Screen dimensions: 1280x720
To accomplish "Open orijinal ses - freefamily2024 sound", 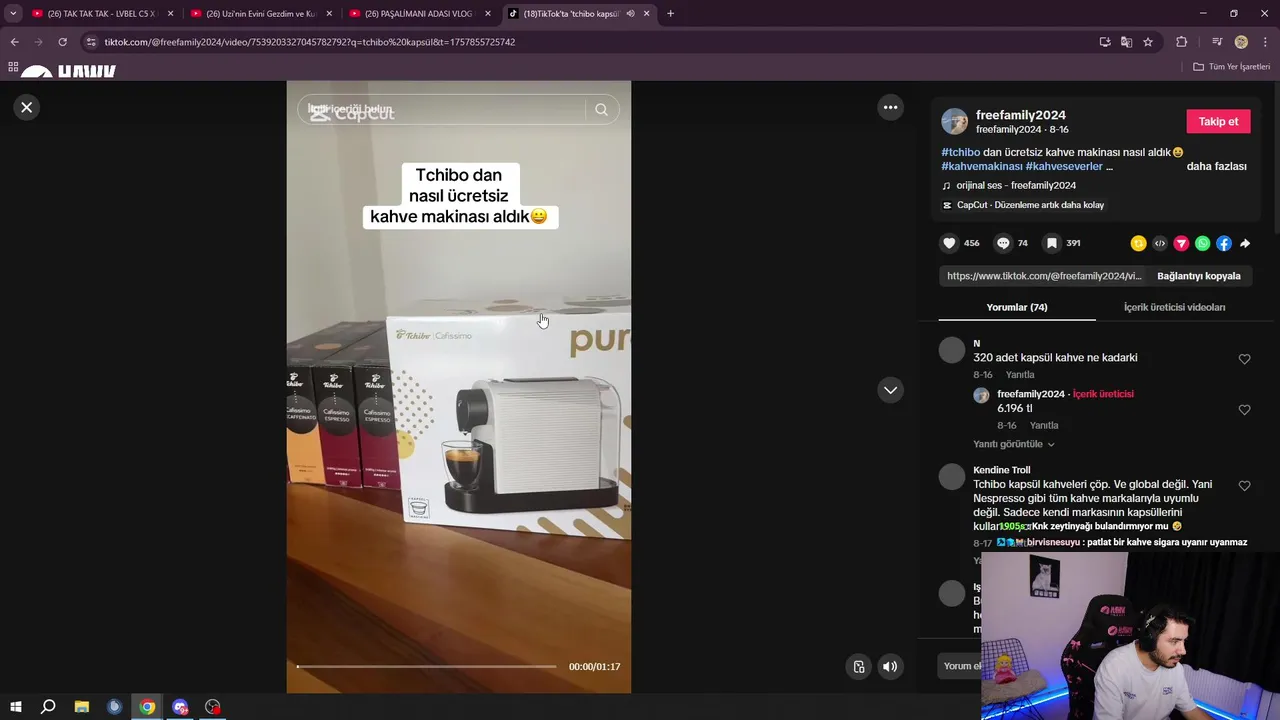I will coord(1016,185).
